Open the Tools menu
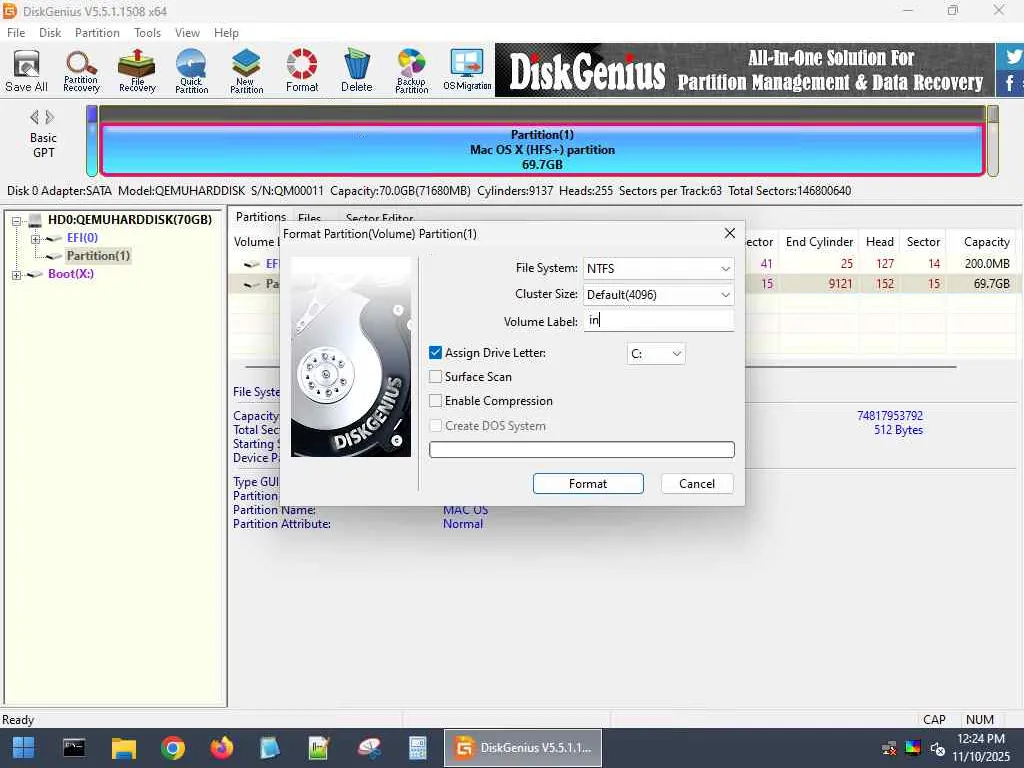 pos(148,33)
